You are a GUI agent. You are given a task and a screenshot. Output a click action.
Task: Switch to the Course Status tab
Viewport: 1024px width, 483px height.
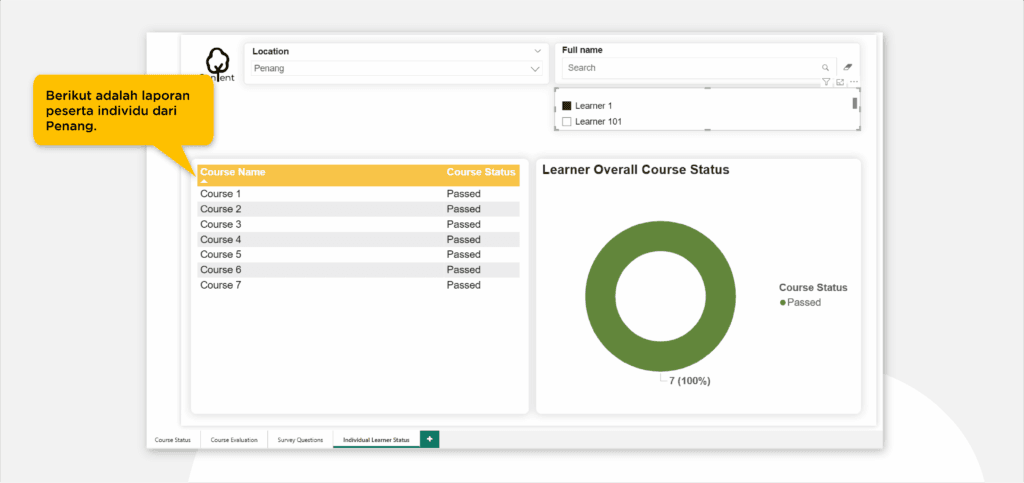coord(173,440)
